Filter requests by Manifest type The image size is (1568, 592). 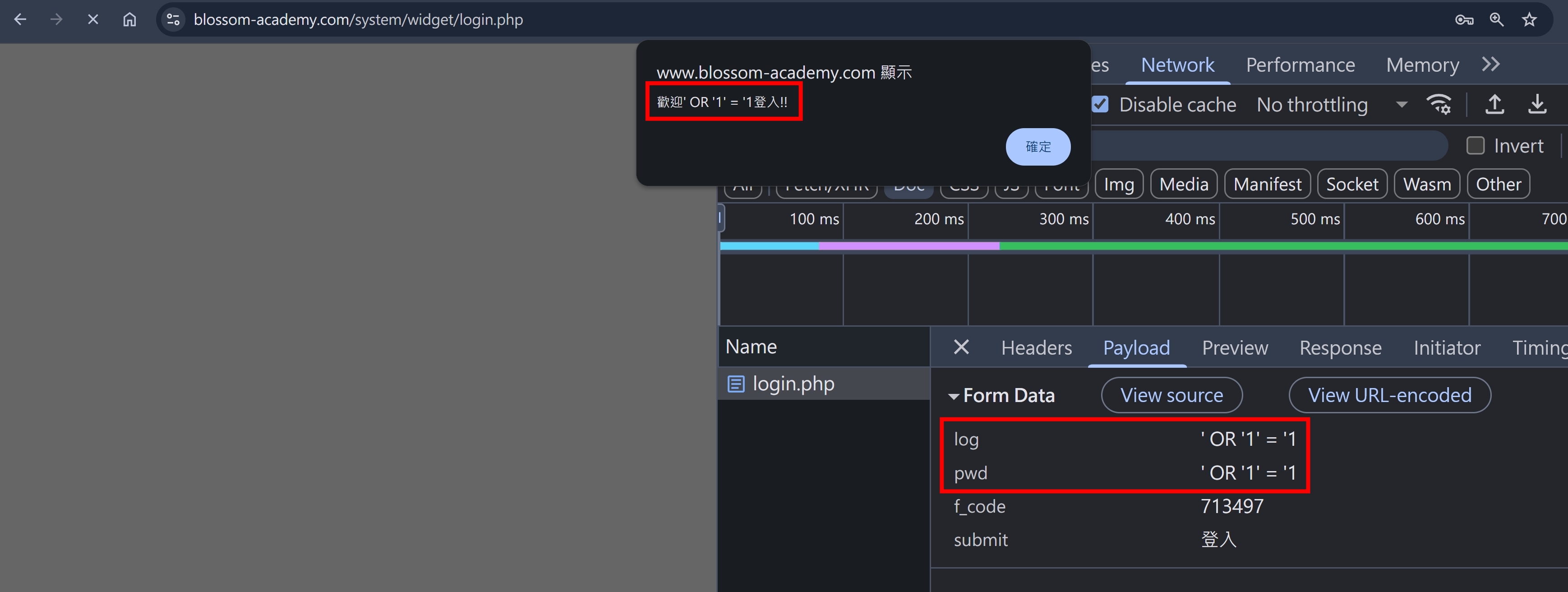[1267, 184]
